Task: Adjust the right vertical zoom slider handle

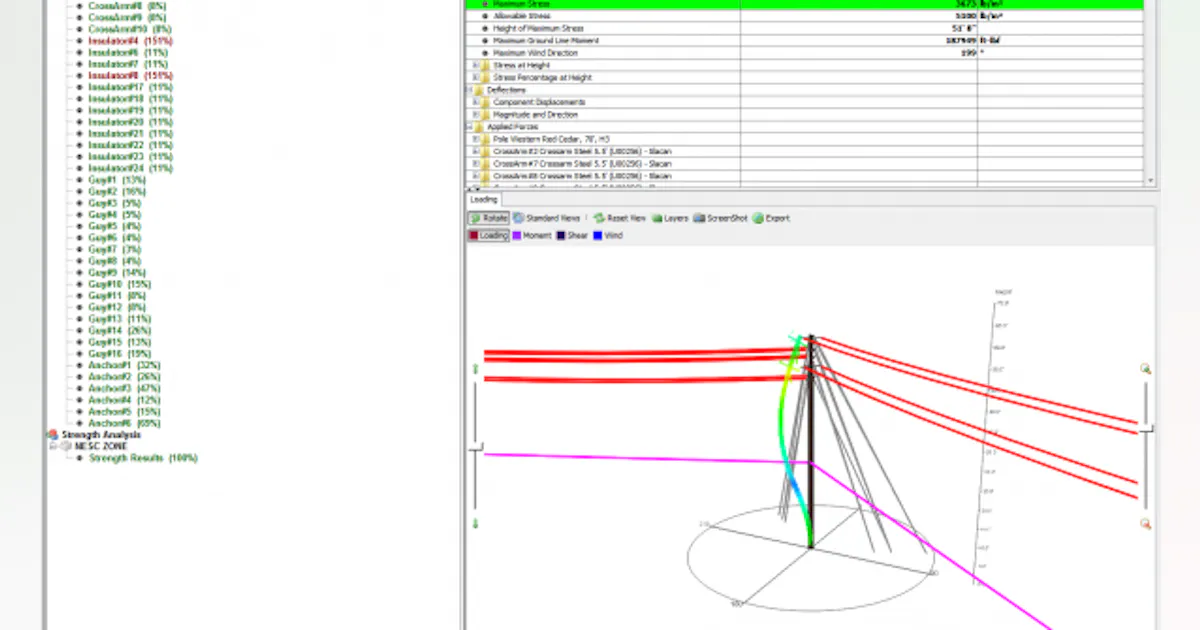Action: pos(1146,428)
